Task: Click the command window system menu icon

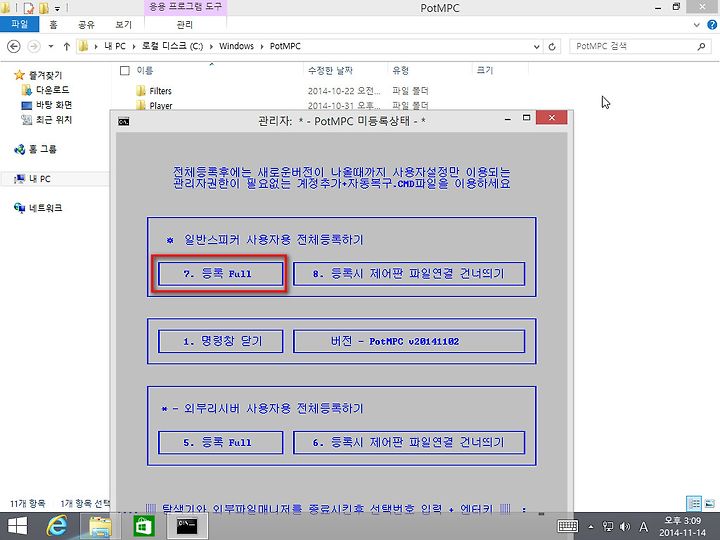Action: [124, 121]
